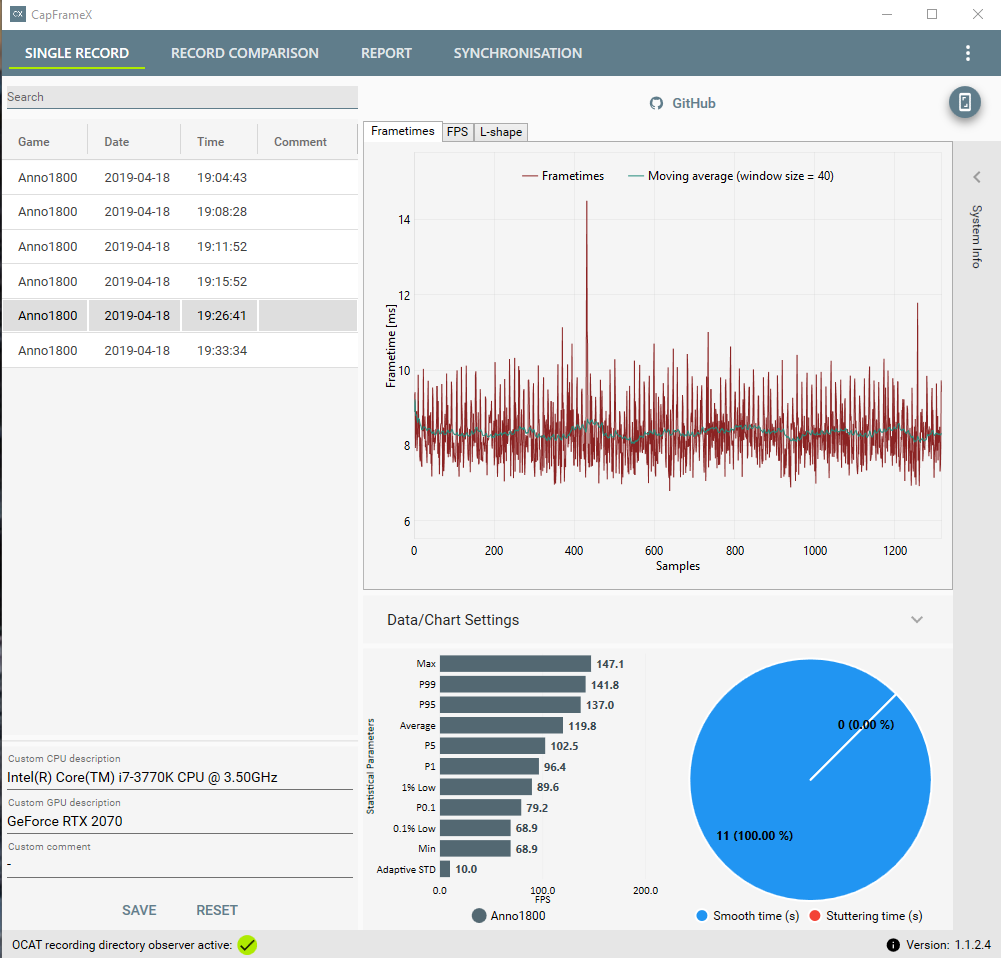The image size is (1001, 958).
Task: Open the Record Comparison tab
Action: [x=245, y=53]
